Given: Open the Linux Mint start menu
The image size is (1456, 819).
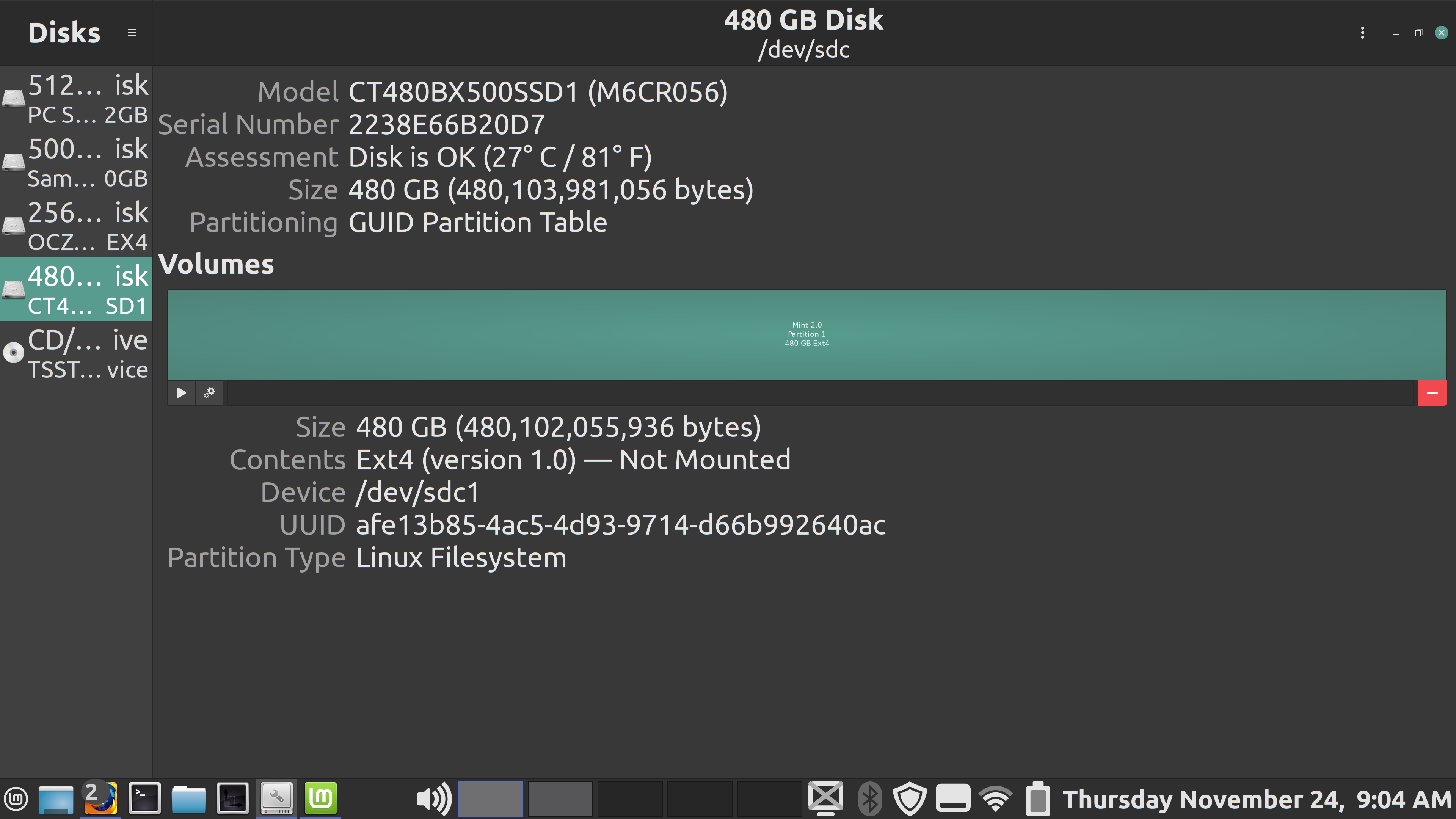Looking at the screenshot, I should tap(16, 799).
